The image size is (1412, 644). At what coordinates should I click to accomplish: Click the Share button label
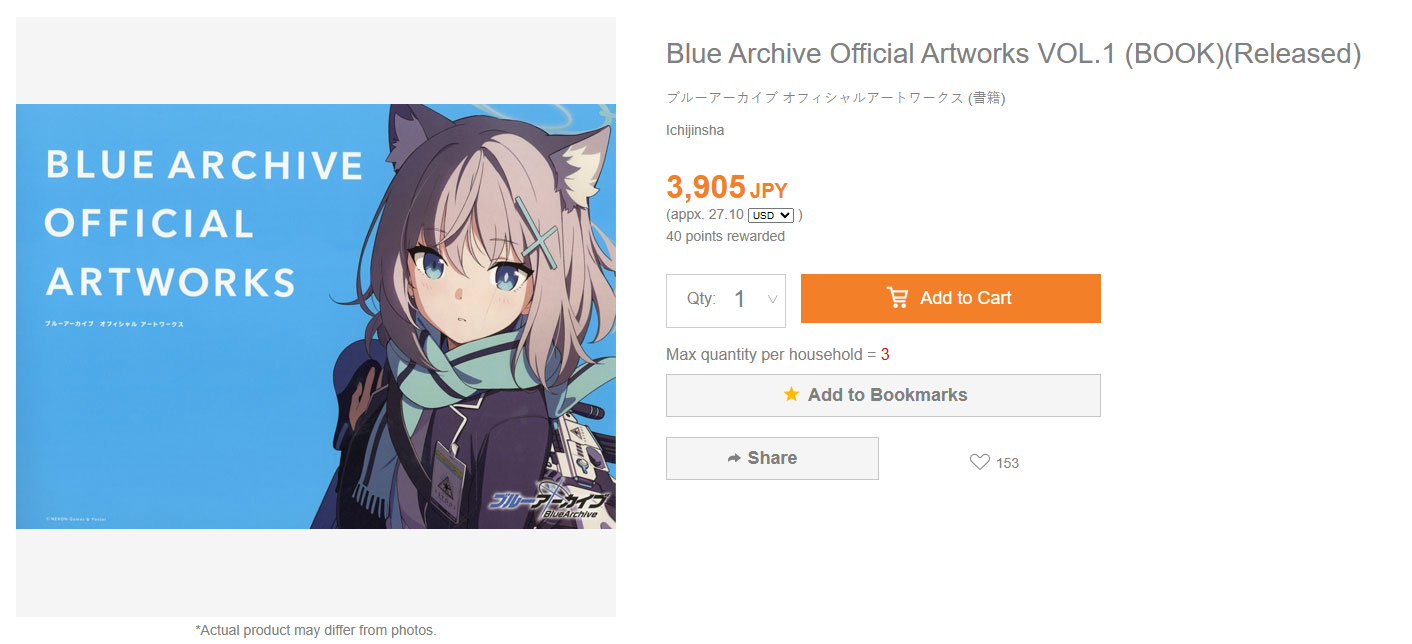pyautogui.click(x=772, y=458)
